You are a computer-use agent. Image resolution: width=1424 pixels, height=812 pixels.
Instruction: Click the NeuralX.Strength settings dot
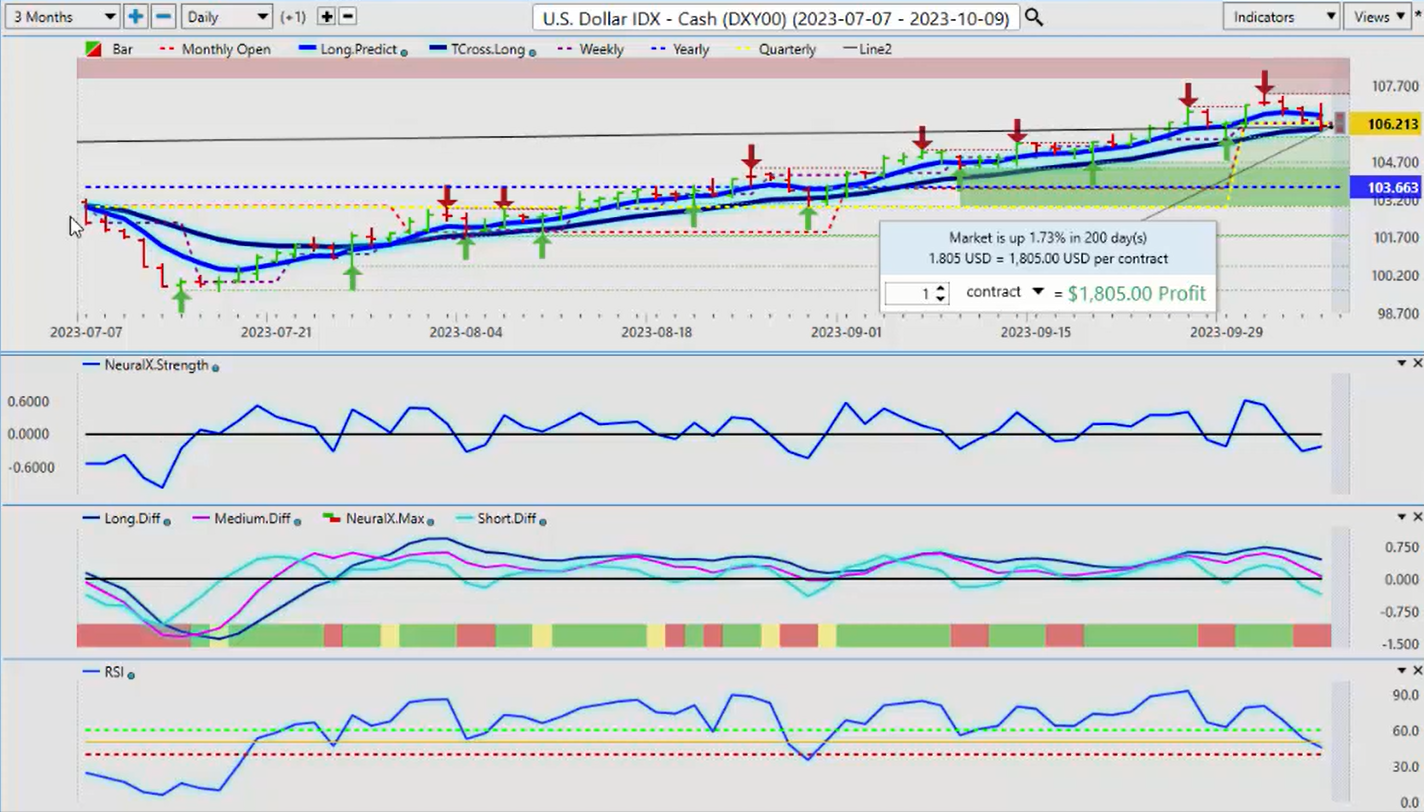tap(216, 367)
